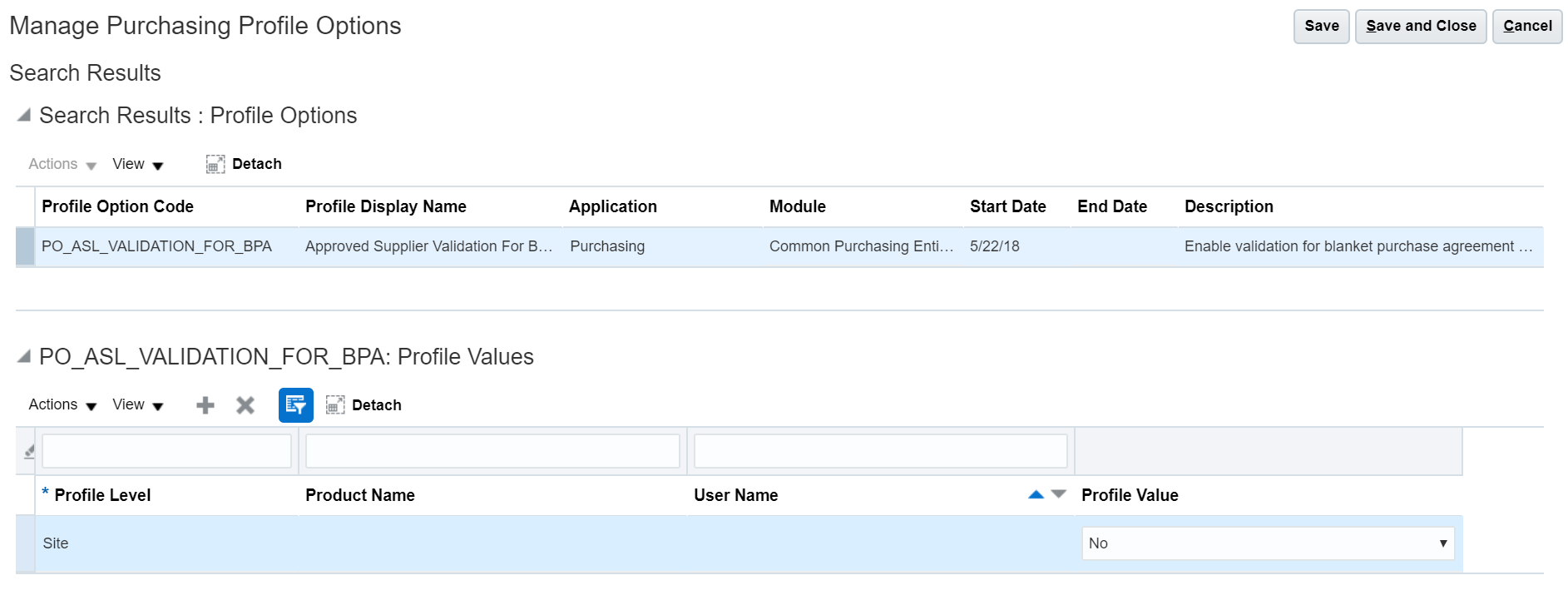
Task: Click the Profile Value column header
Action: click(1130, 495)
